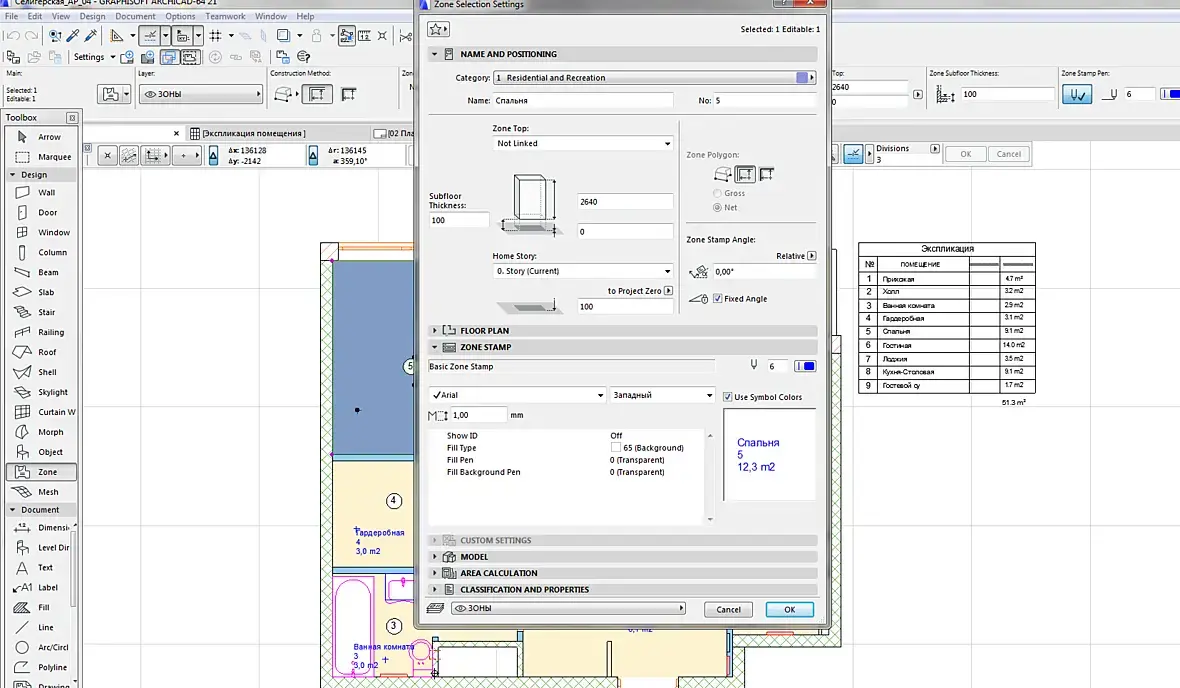1180x688 pixels.
Task: Choose the Shell tool
Action: (41, 372)
